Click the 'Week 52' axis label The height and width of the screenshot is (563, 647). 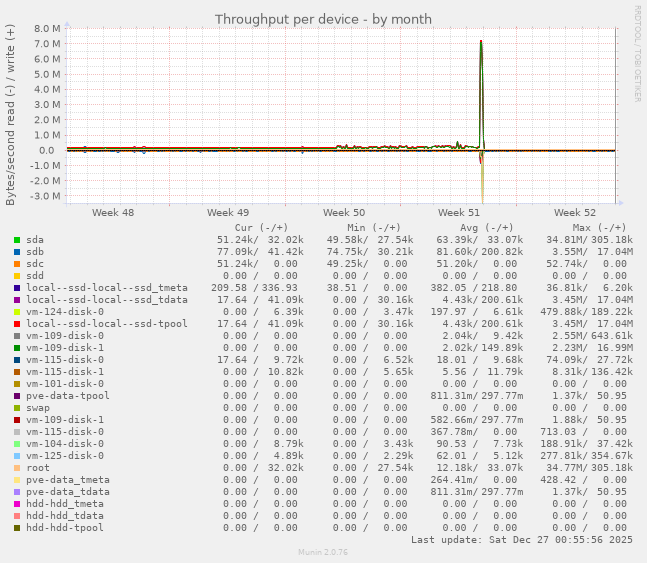(575, 213)
